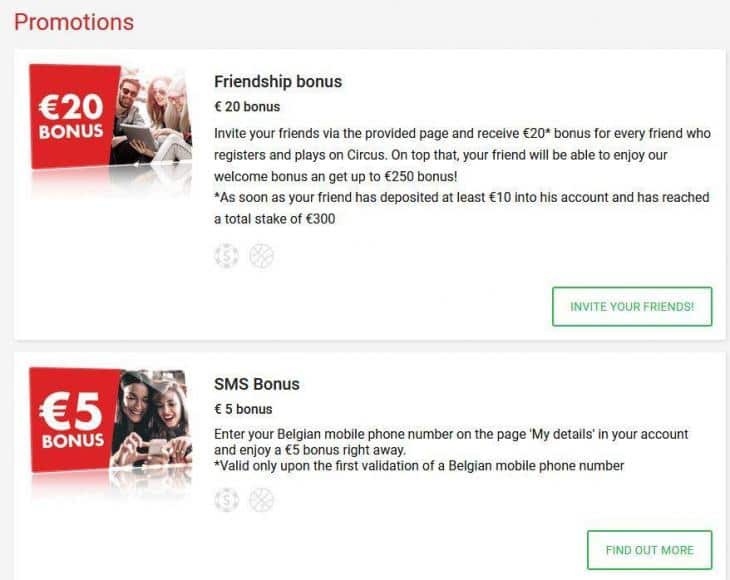The image size is (730, 580).
Task: Click the casino chip icon under Friendship bonus
Action: [x=227, y=256]
